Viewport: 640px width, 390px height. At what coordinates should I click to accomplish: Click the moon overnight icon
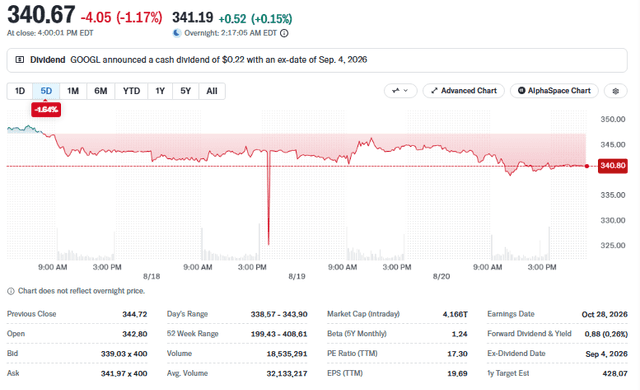pos(177,33)
